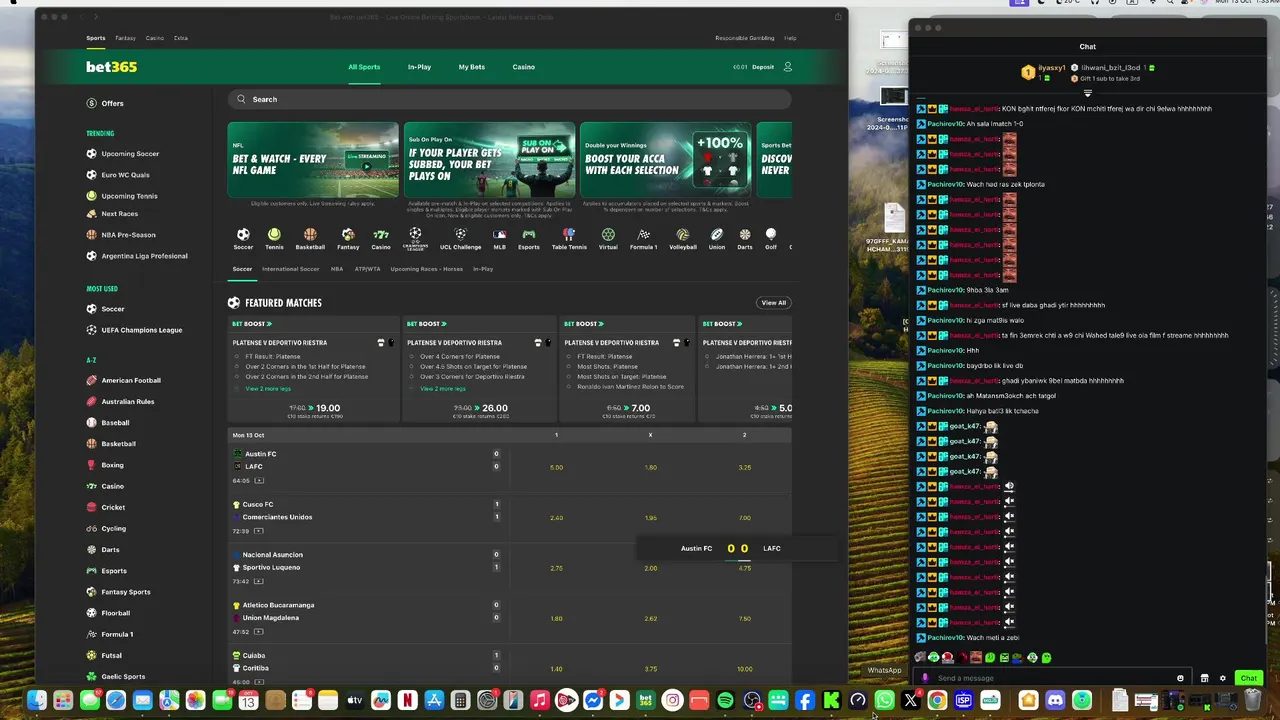The height and width of the screenshot is (720, 1280).
Task: Open American Football in A-Z list
Action: click(x=130, y=380)
